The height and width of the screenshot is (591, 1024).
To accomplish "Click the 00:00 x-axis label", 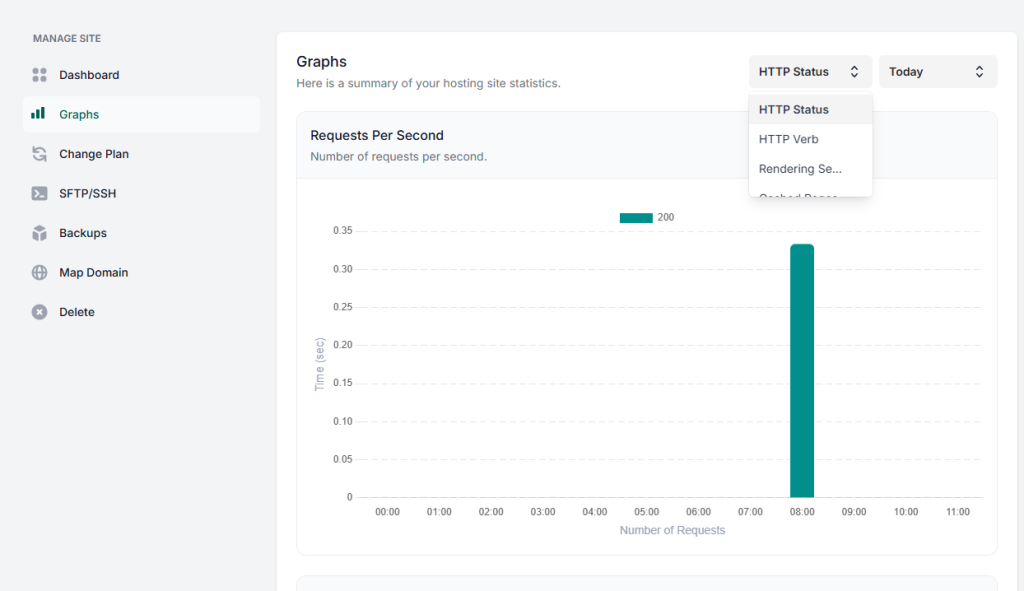I will [x=387, y=512].
